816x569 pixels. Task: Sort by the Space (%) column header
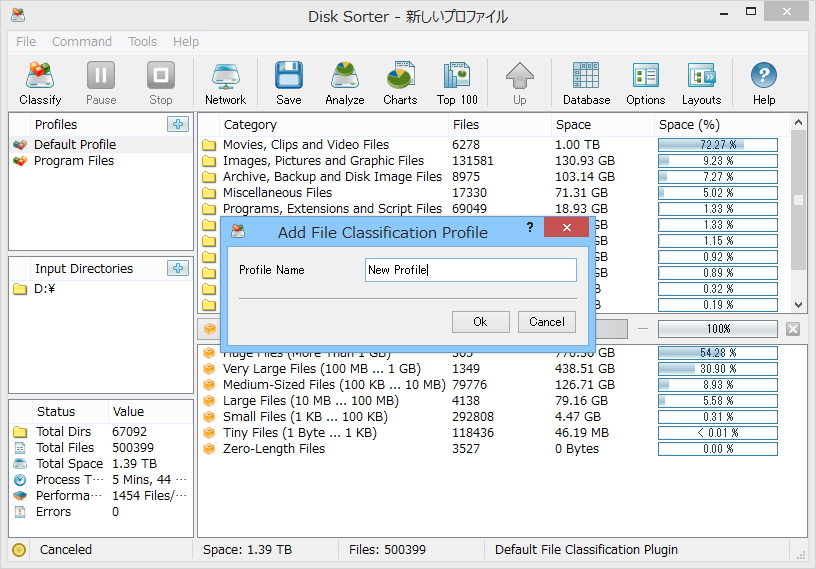coord(721,124)
